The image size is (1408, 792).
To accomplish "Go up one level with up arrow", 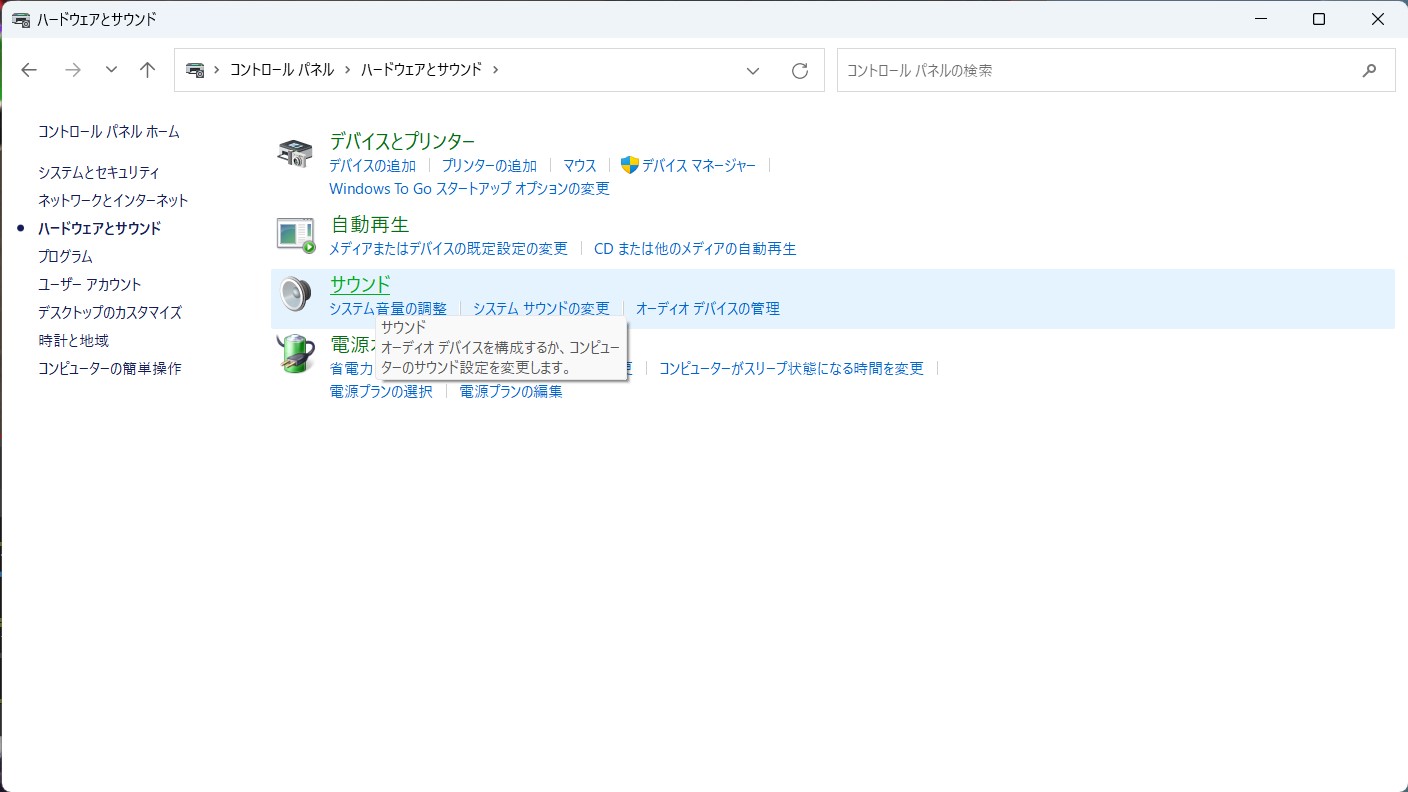I will pyautogui.click(x=148, y=70).
